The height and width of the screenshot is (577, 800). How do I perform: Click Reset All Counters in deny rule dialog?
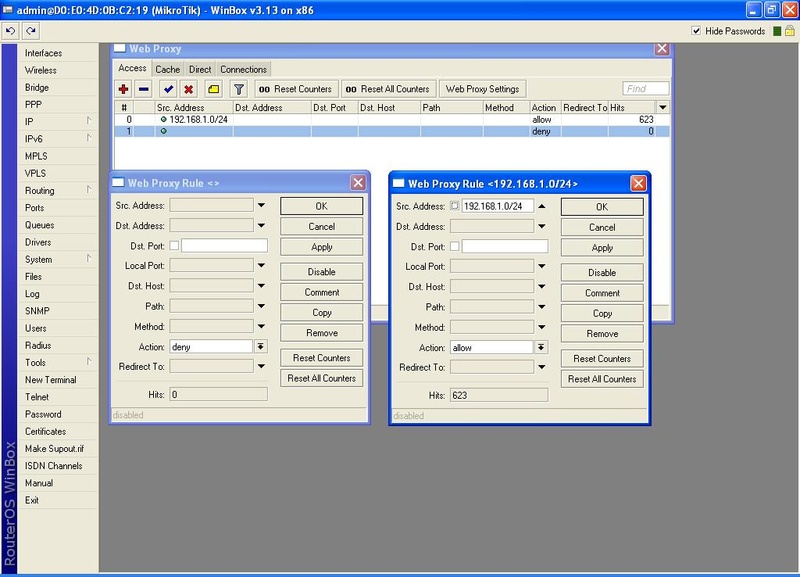coord(321,379)
